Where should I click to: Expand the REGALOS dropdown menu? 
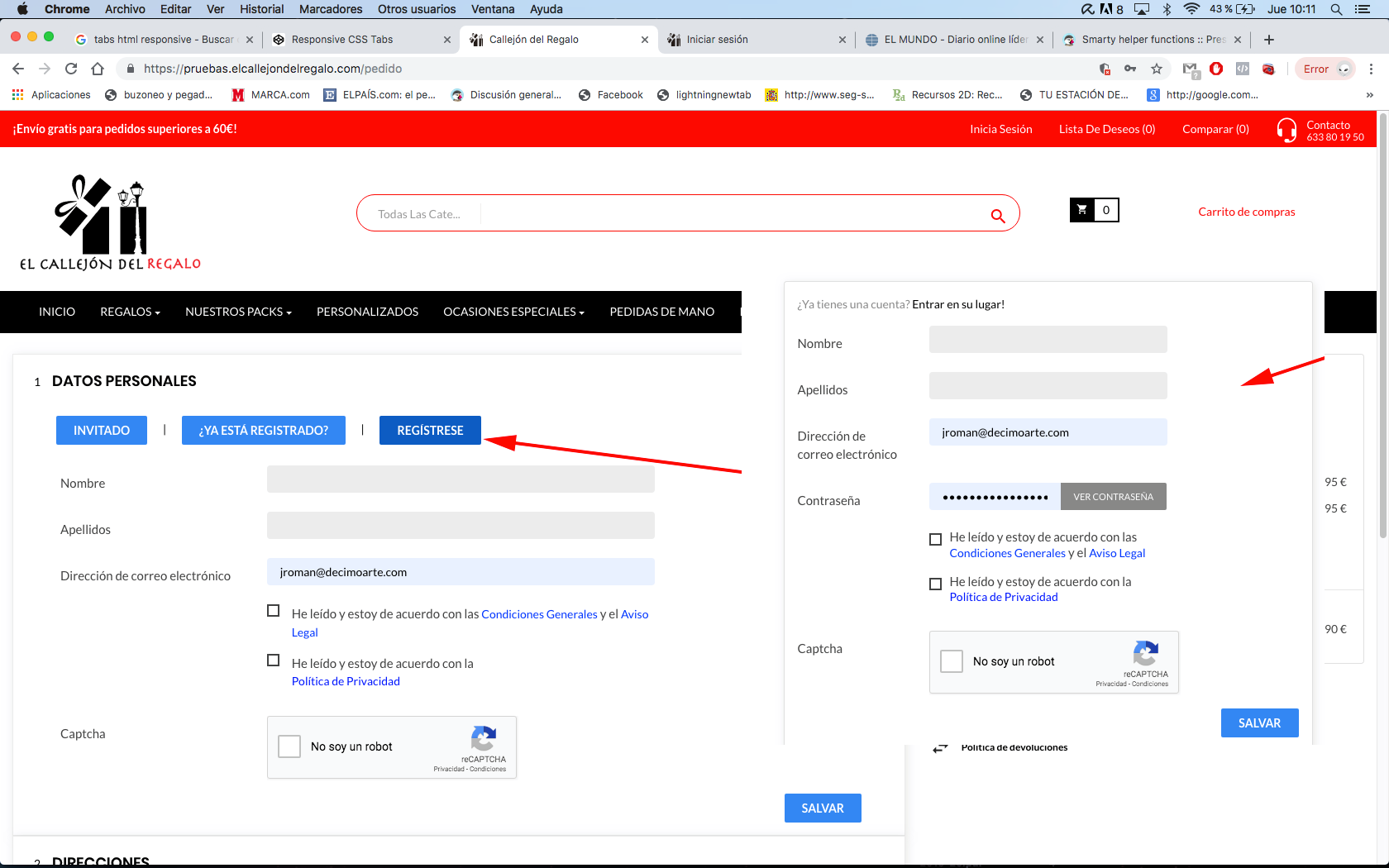130,312
